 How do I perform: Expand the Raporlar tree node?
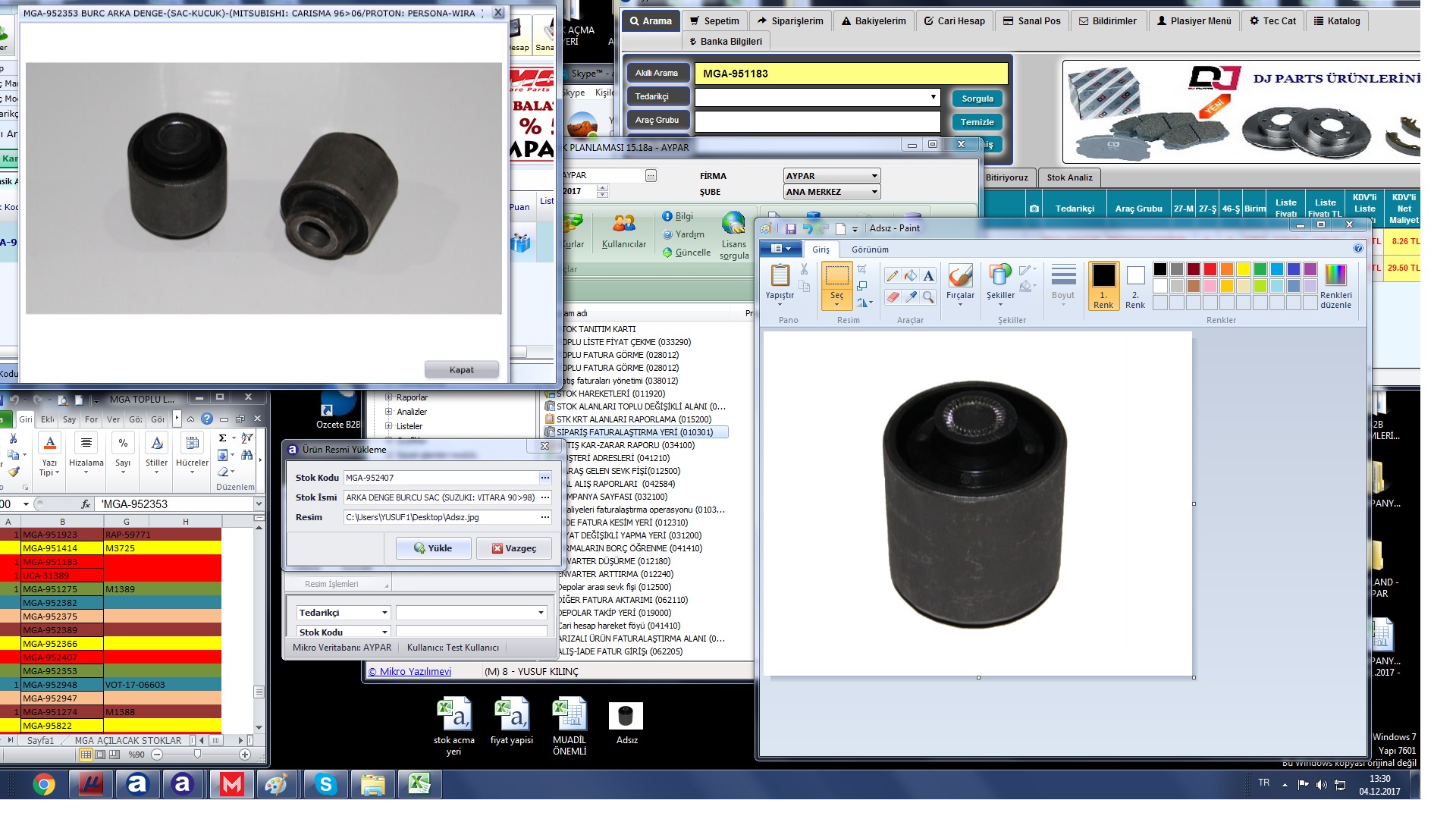389,397
